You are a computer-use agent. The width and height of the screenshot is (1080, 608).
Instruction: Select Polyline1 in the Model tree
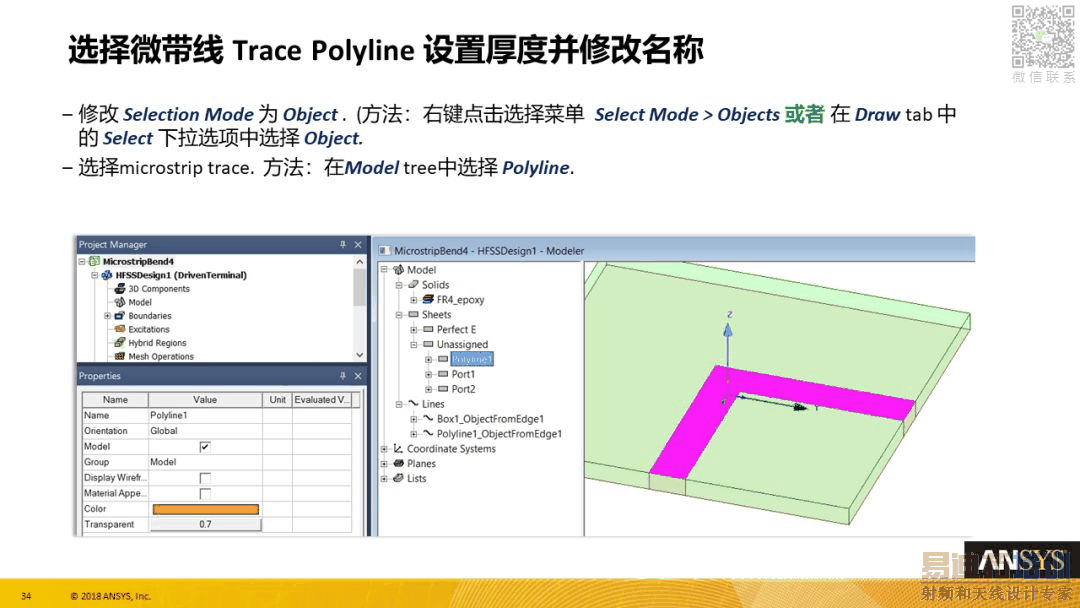pyautogui.click(x=472, y=359)
